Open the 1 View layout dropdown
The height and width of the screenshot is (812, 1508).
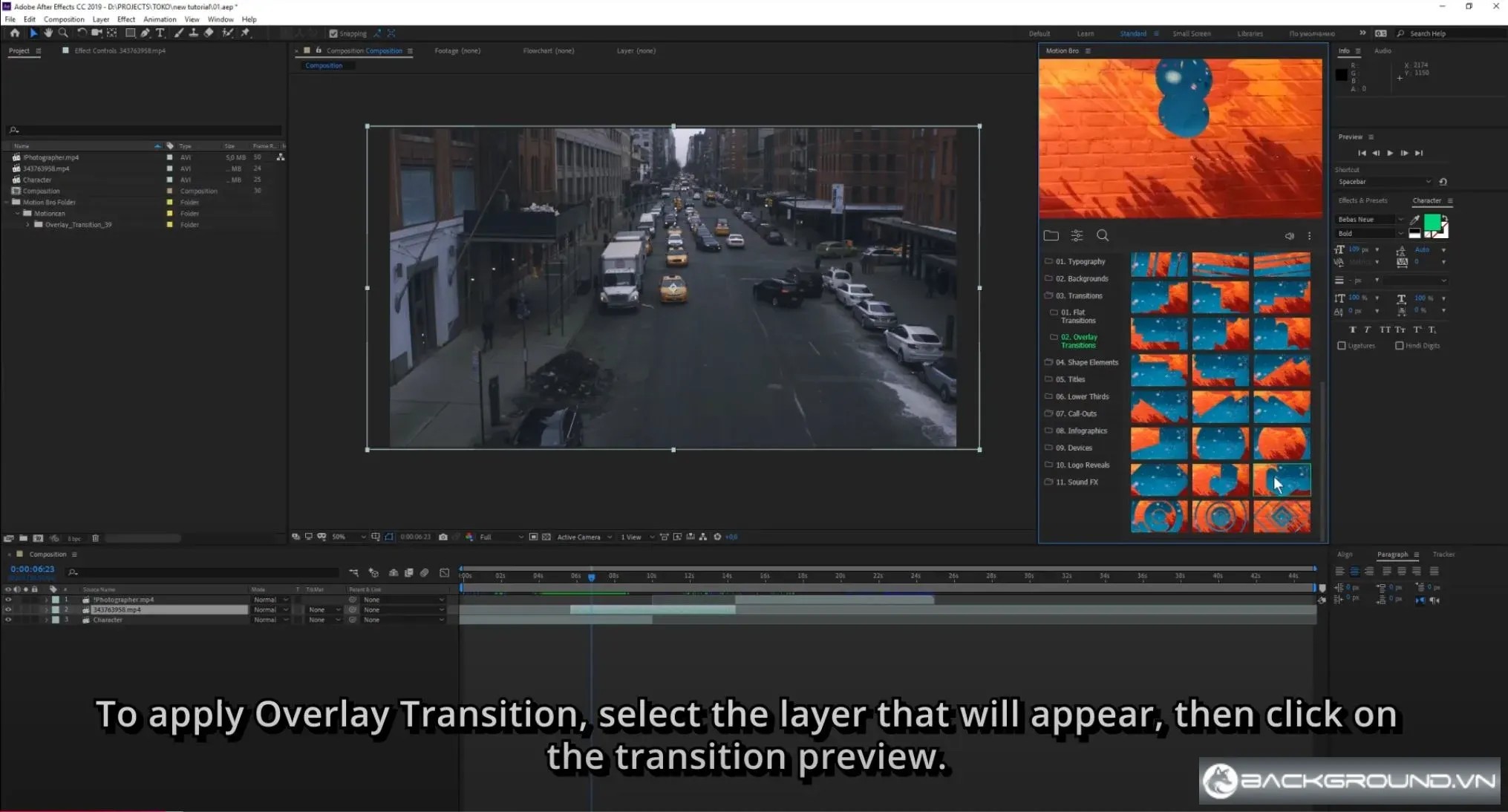coord(638,537)
